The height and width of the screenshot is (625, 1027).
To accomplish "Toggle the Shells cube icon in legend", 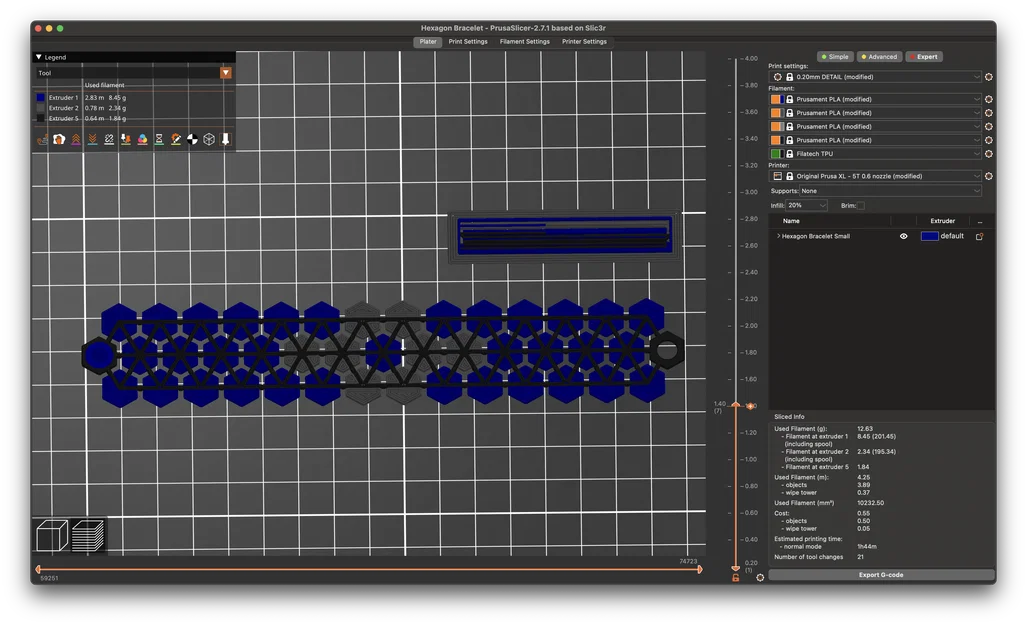I will tap(209, 140).
